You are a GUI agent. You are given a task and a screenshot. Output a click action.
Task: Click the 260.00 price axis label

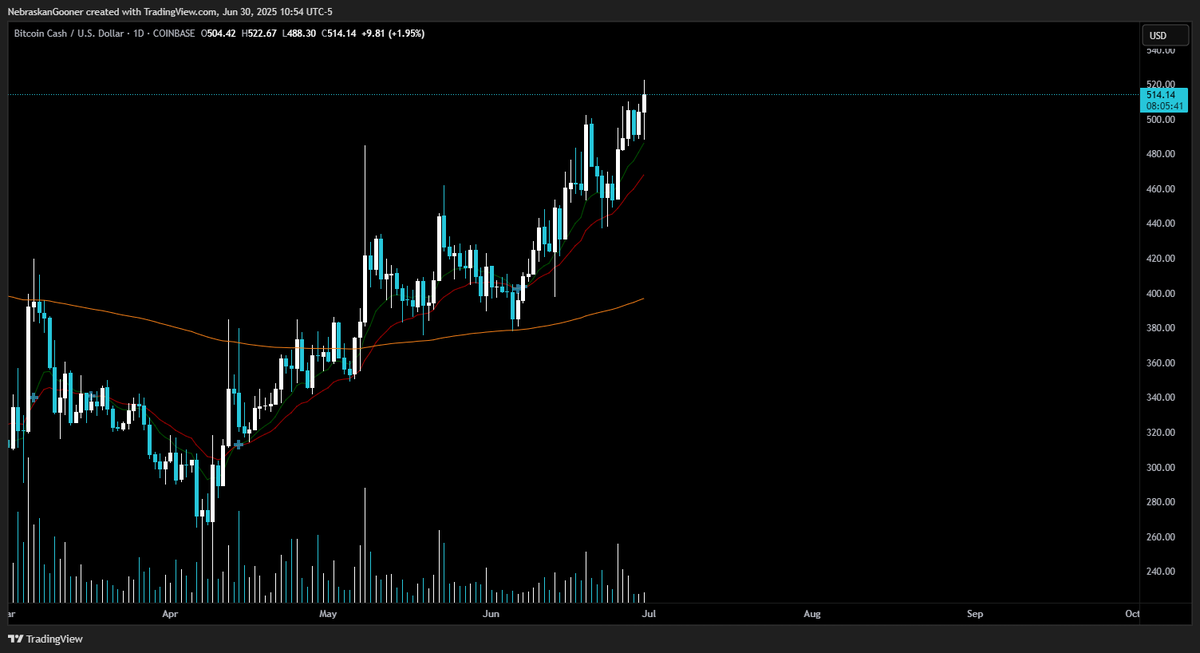pyautogui.click(x=1160, y=538)
